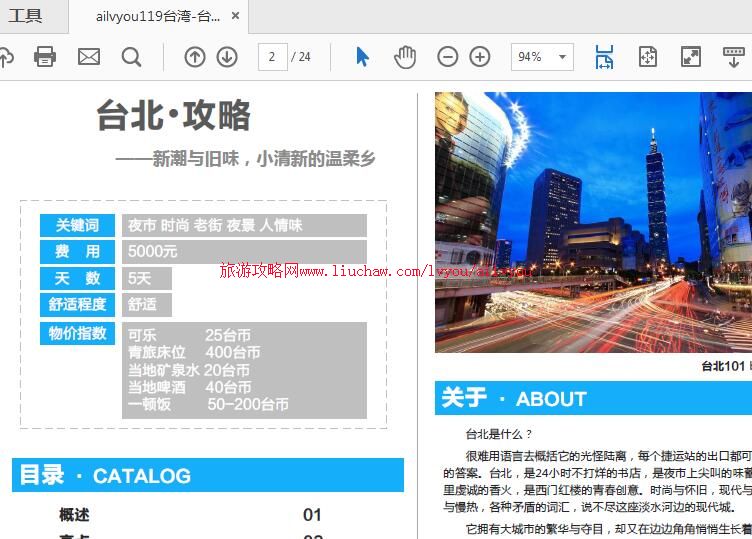752x539 pixels.
Task: Toggle full screen mode icon
Action: 691,57
